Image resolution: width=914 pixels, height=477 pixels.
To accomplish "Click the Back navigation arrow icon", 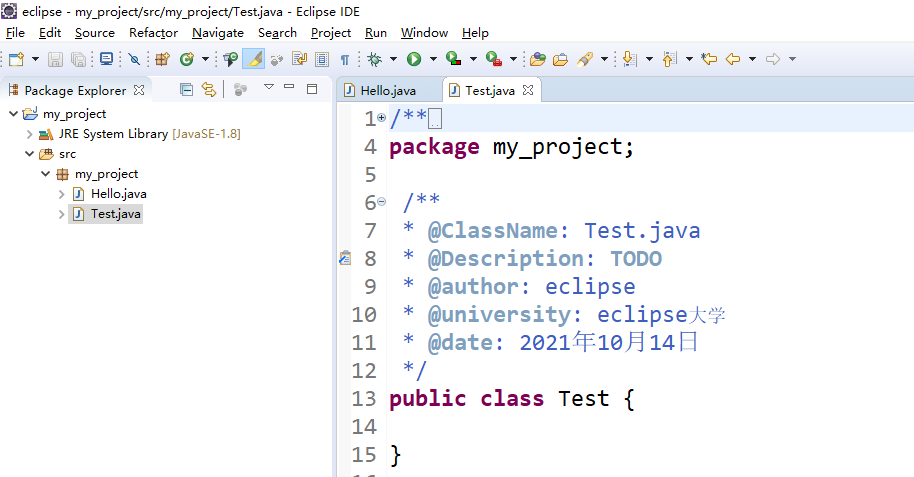I will click(733, 59).
